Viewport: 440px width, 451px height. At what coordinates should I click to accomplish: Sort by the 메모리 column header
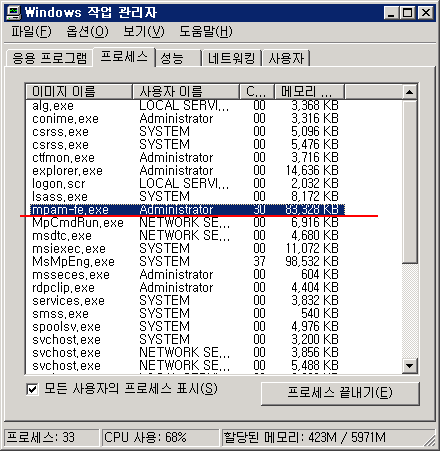point(309,91)
